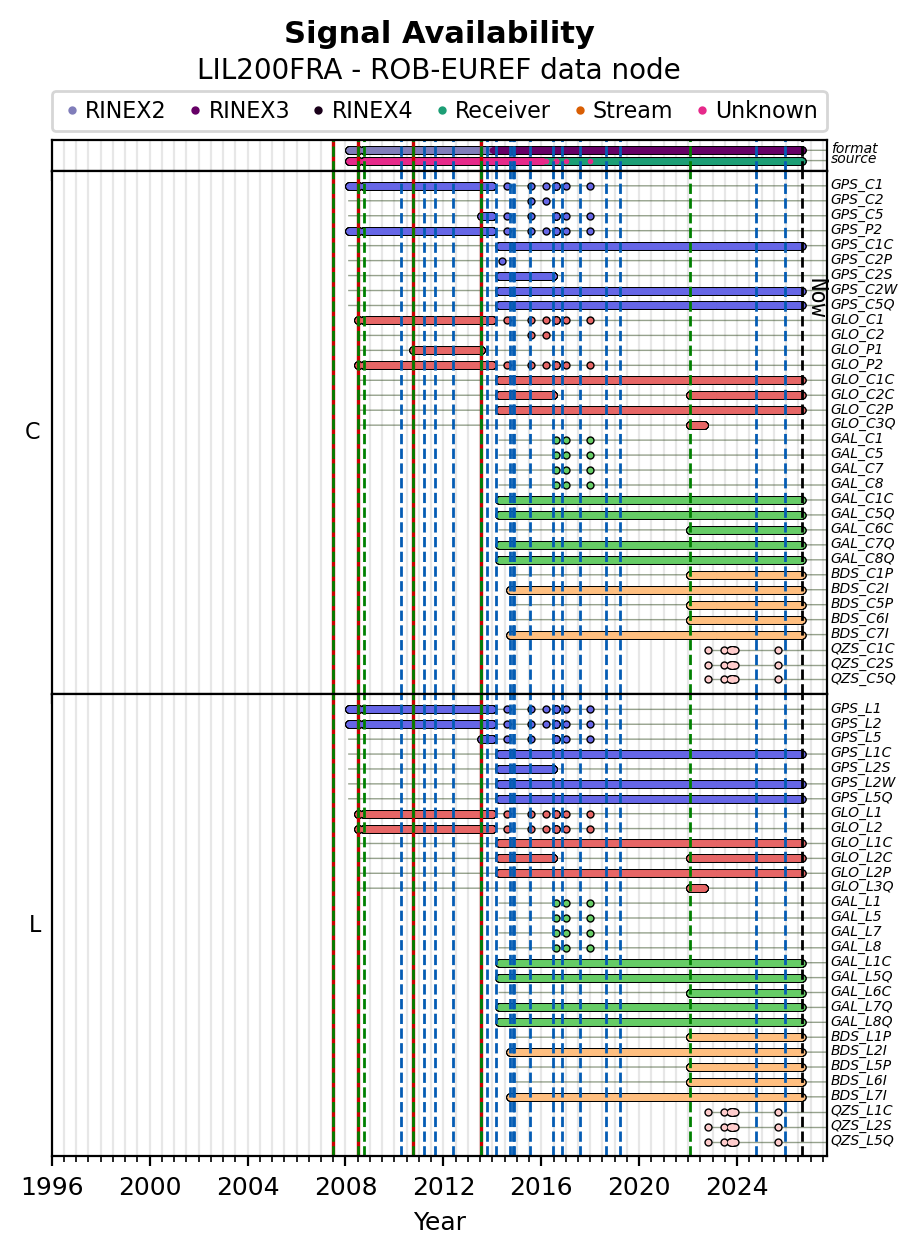Click the red GLO_C1C availability bar
The width and height of the screenshot is (918, 1255).
[x=650, y=380]
